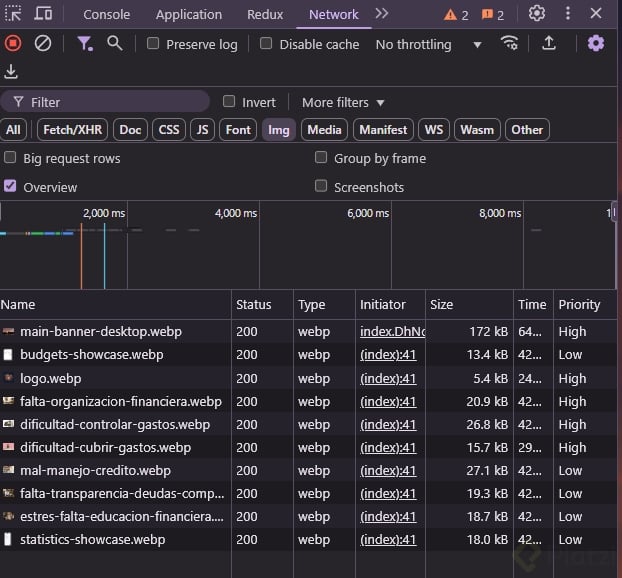
Task: Open the DevTools settings gear
Action: [537, 14]
